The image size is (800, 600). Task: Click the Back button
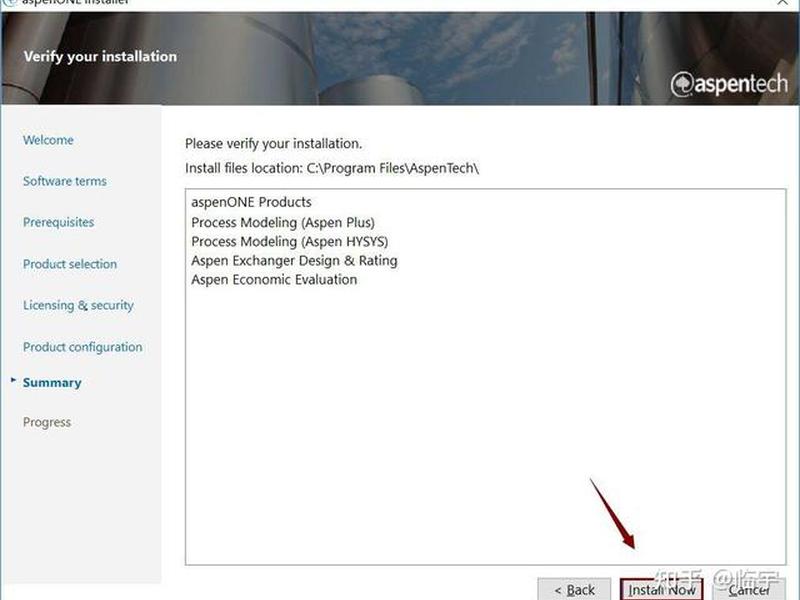pos(574,590)
